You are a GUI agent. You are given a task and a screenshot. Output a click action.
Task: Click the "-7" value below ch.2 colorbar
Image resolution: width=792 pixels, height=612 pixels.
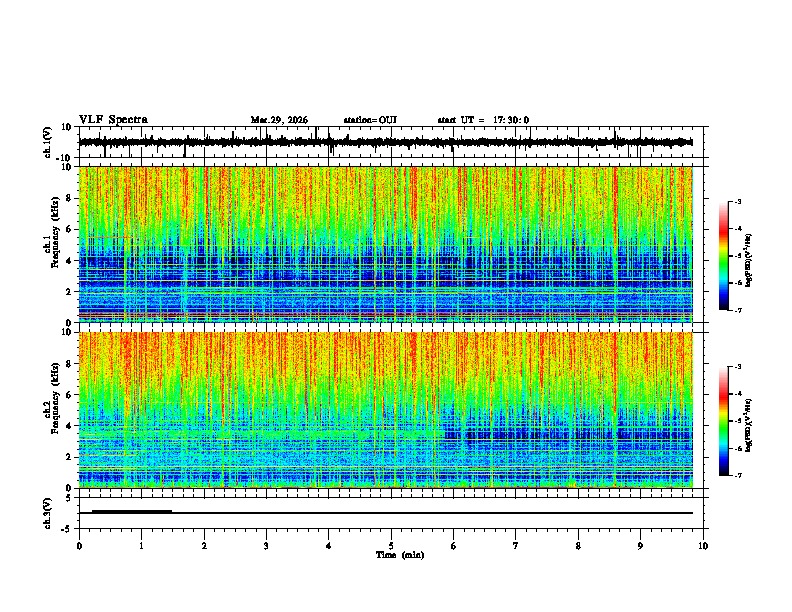click(x=737, y=475)
